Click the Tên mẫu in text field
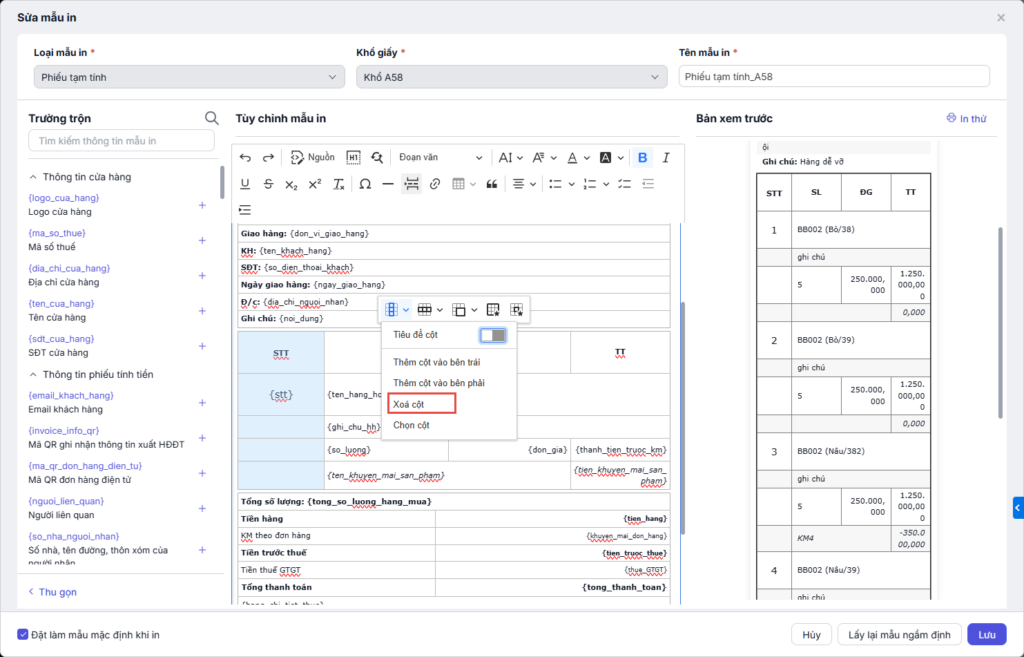Viewport: 1024px width, 657px height. 834,77
